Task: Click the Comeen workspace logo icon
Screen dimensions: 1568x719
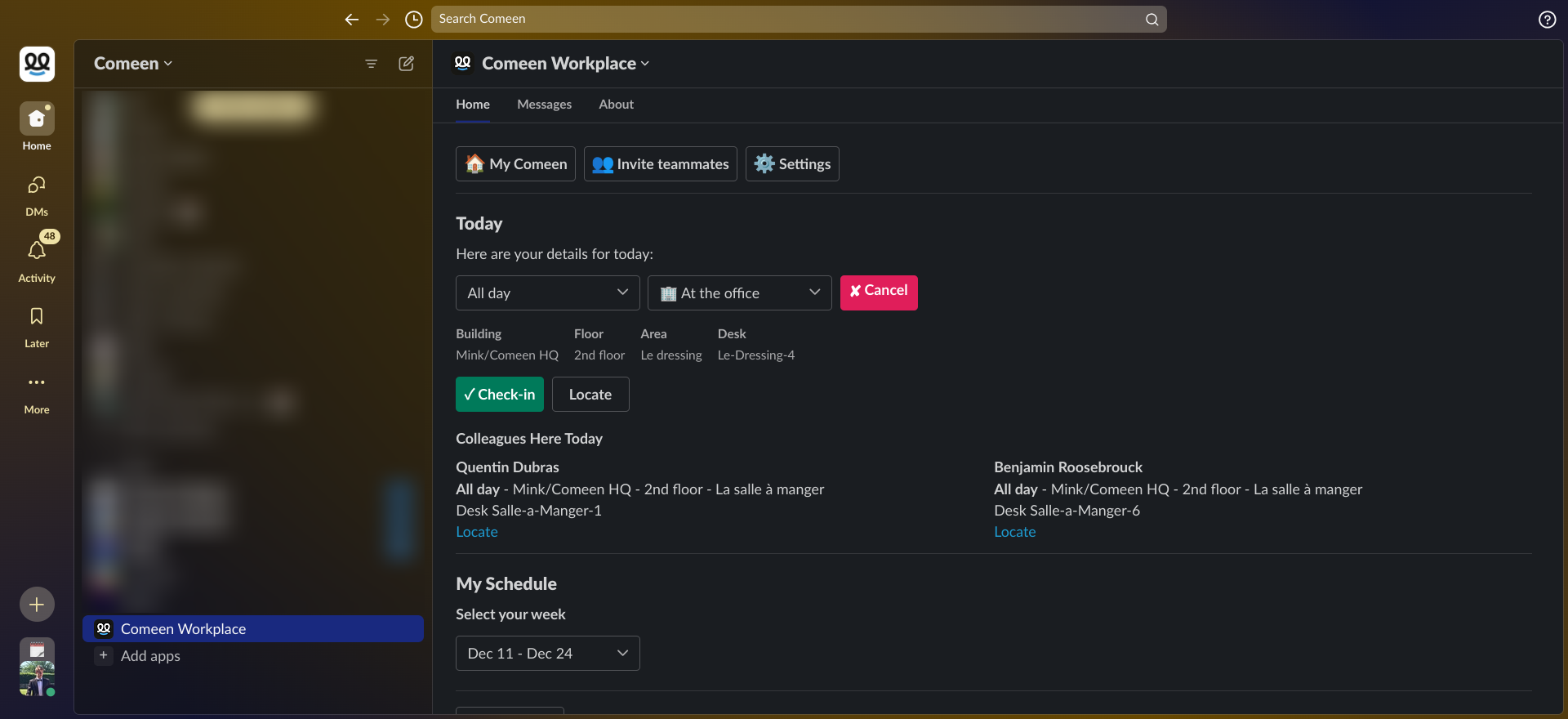Action: pos(37,64)
